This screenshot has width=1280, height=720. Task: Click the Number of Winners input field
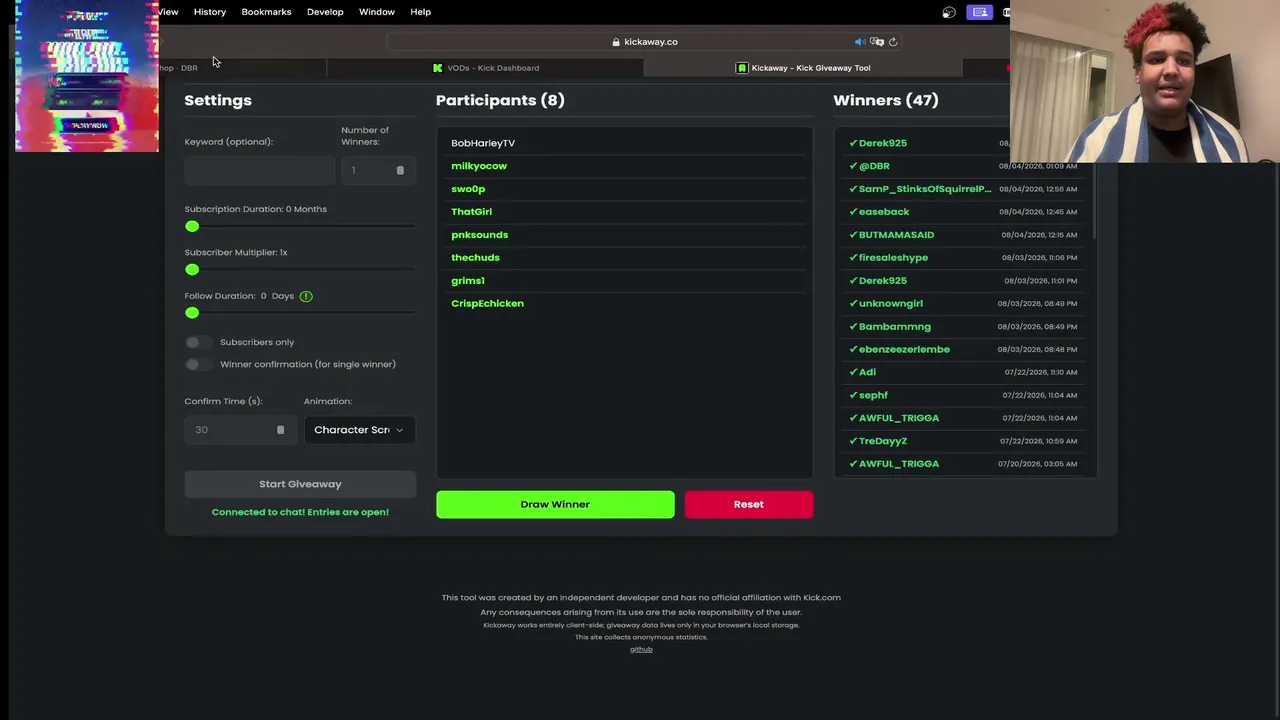point(377,170)
